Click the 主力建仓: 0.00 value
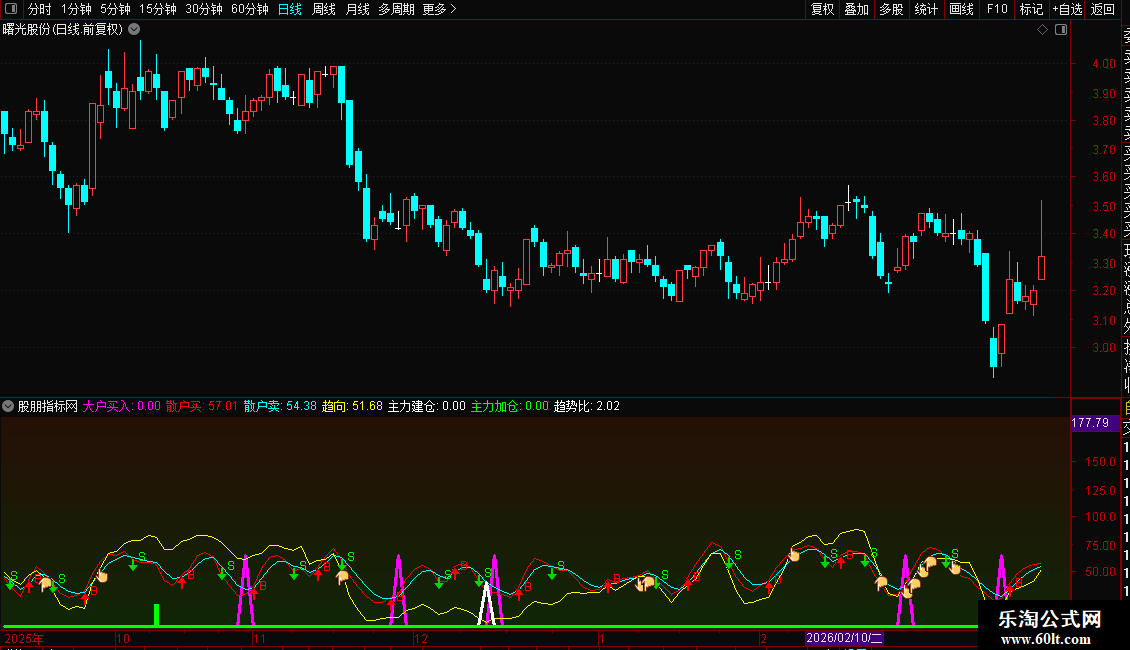The image size is (1130, 650). click(x=427, y=406)
